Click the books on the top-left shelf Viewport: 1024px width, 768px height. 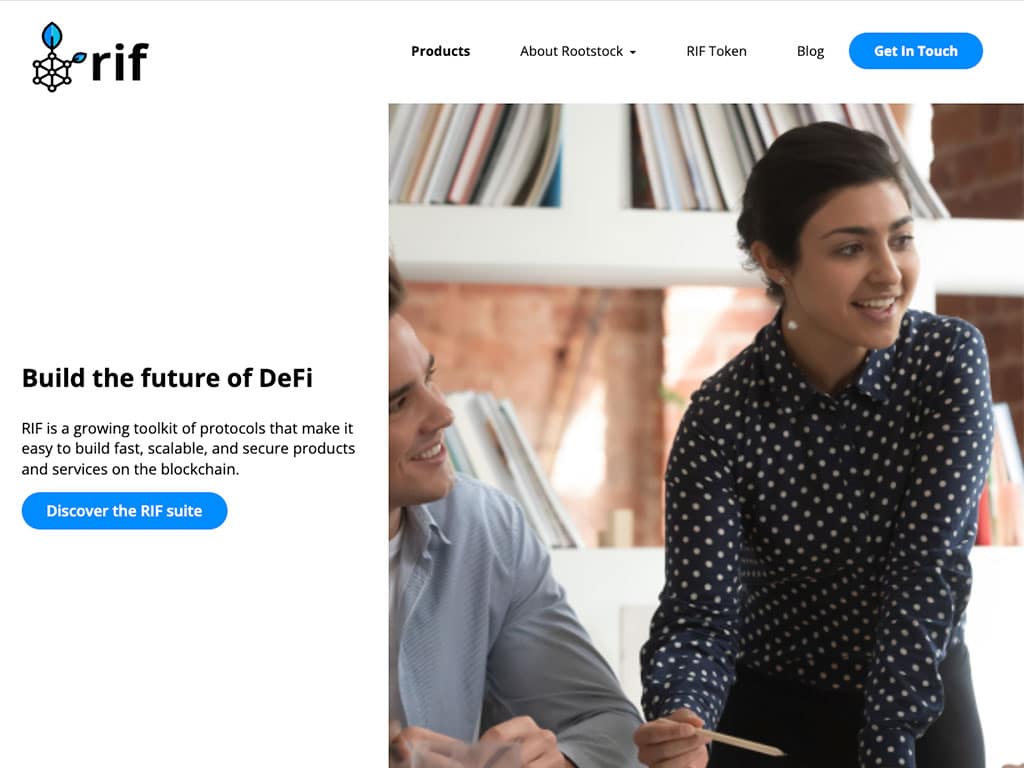point(475,154)
